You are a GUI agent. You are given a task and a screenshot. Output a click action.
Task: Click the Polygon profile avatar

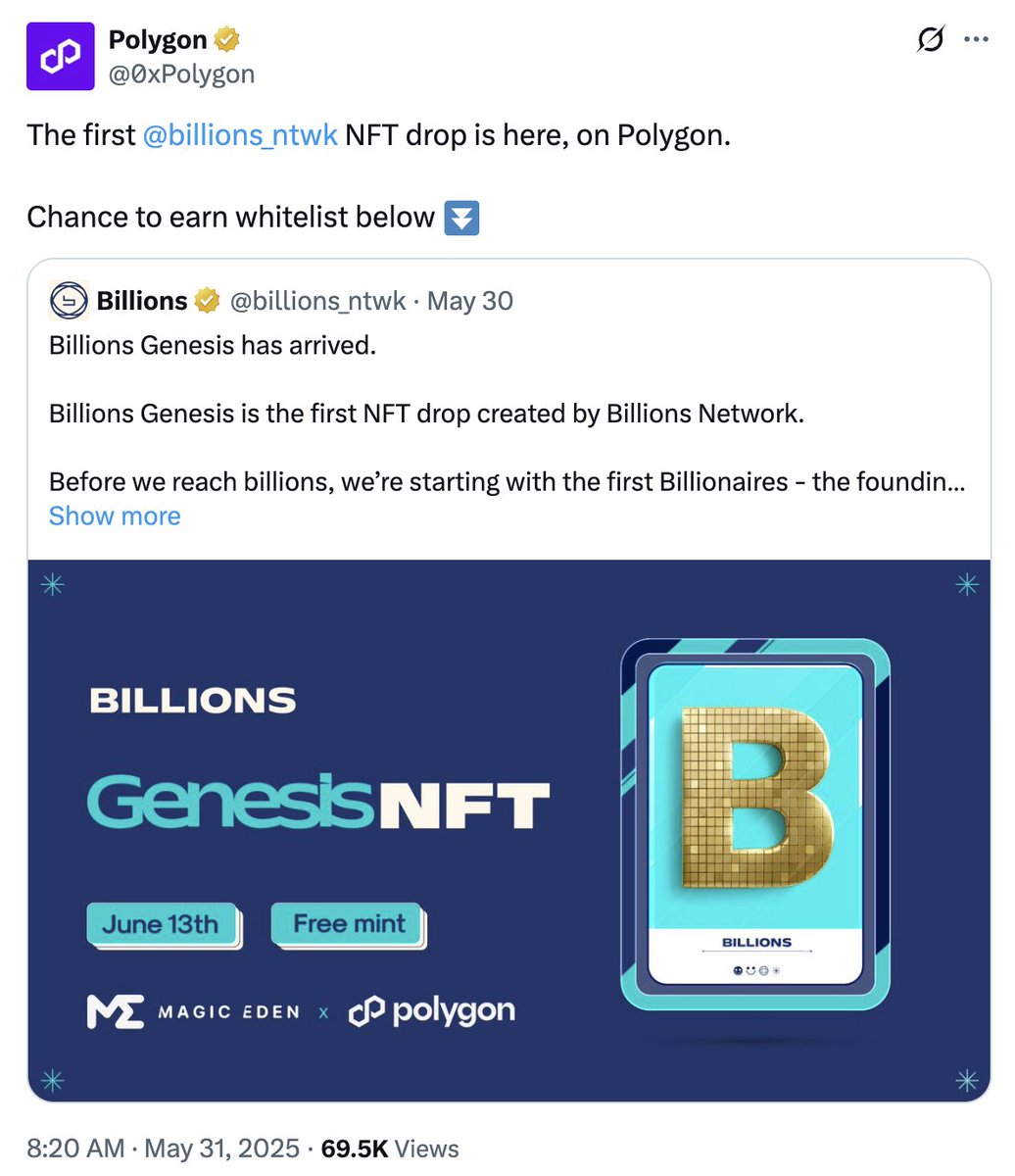point(61,56)
